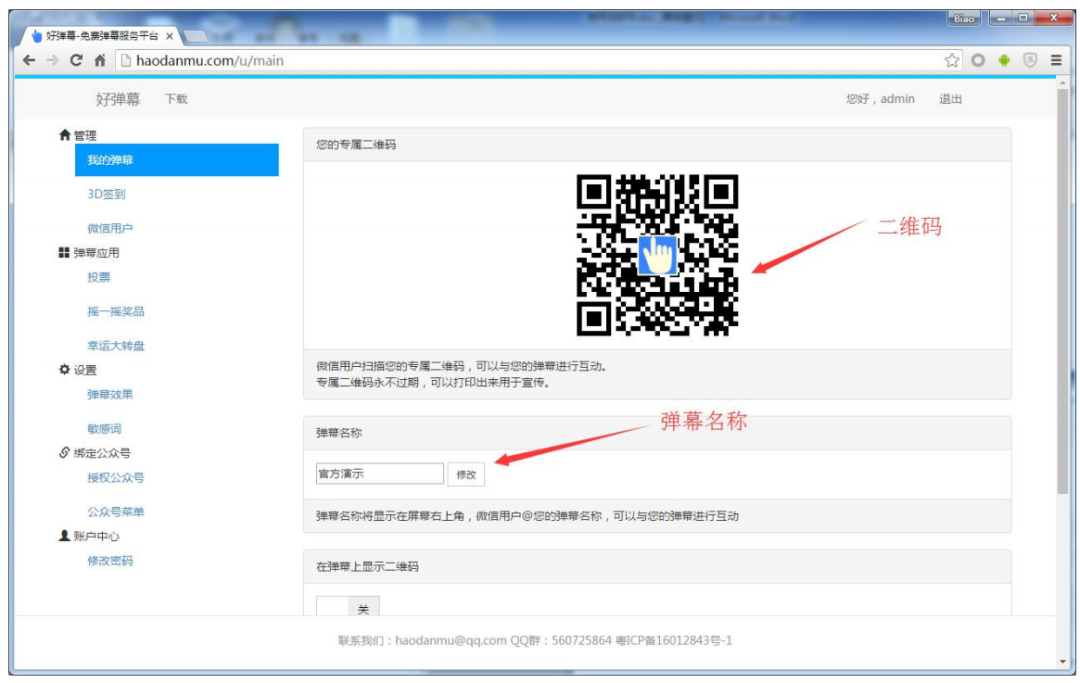Click the 修改 button
The width and height of the screenshot is (1080, 683).
click(466, 474)
